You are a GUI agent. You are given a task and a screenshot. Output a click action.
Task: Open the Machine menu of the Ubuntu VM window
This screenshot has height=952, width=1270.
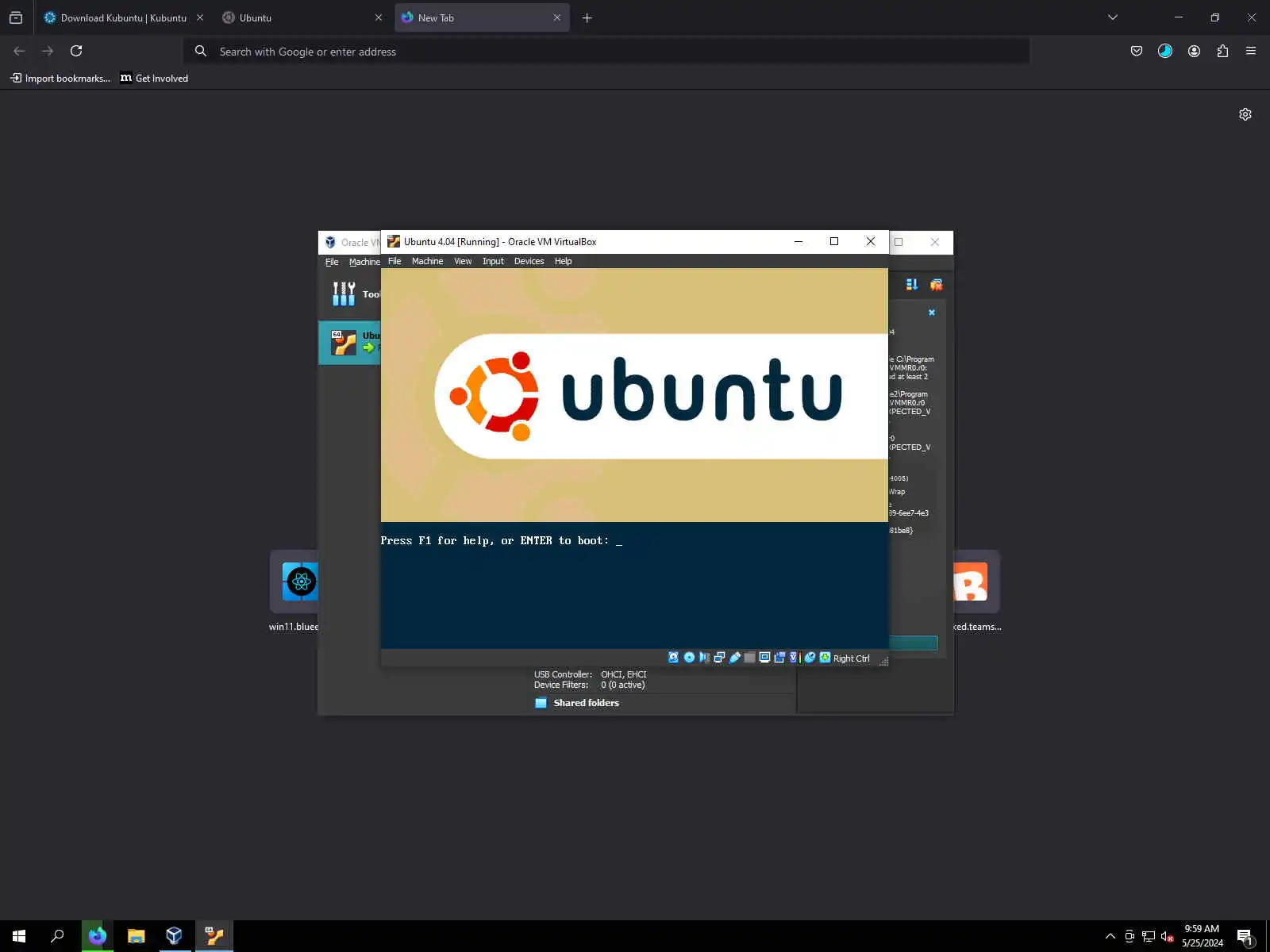click(x=427, y=261)
